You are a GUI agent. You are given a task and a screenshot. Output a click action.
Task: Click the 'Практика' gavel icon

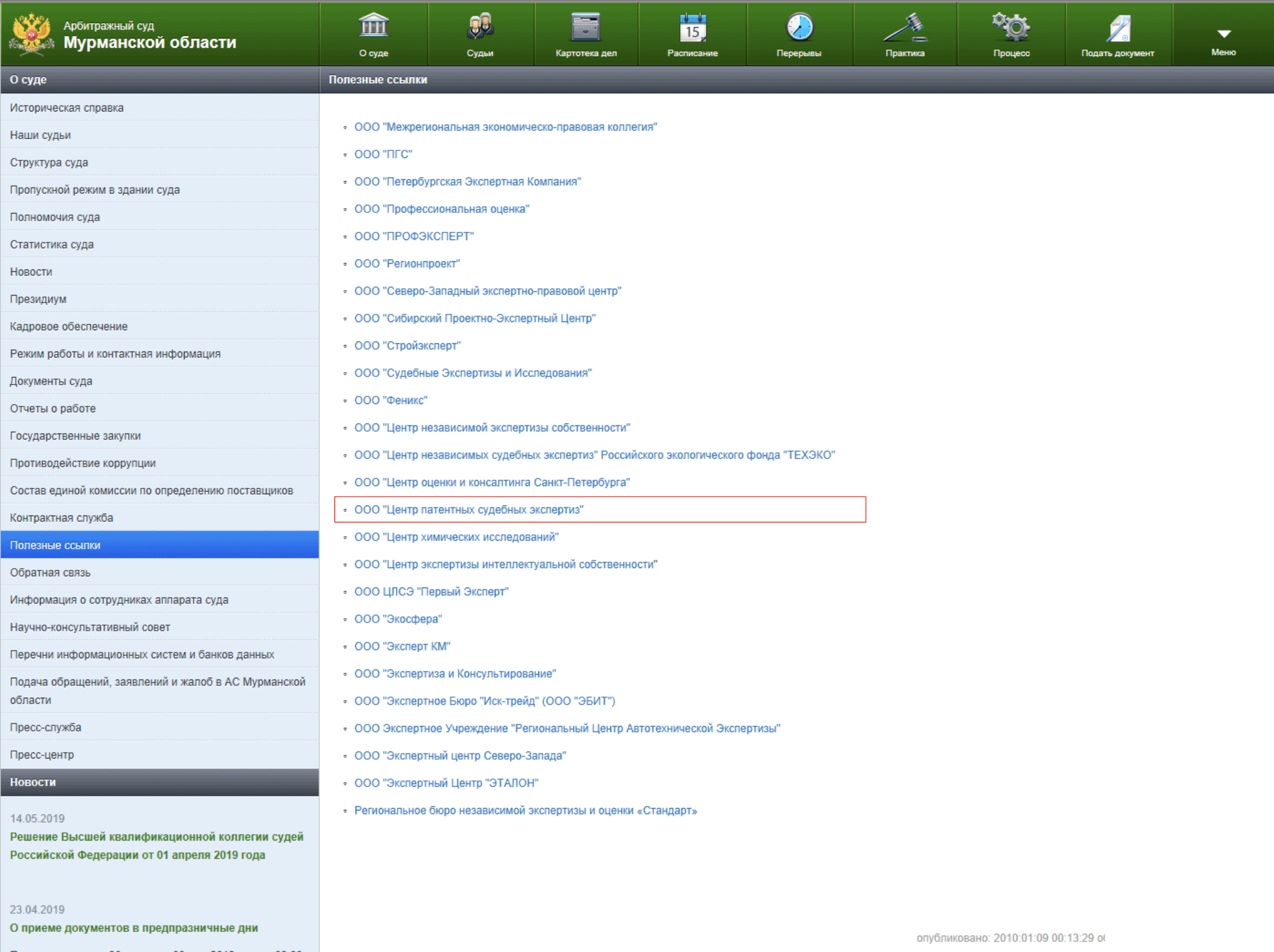905,27
